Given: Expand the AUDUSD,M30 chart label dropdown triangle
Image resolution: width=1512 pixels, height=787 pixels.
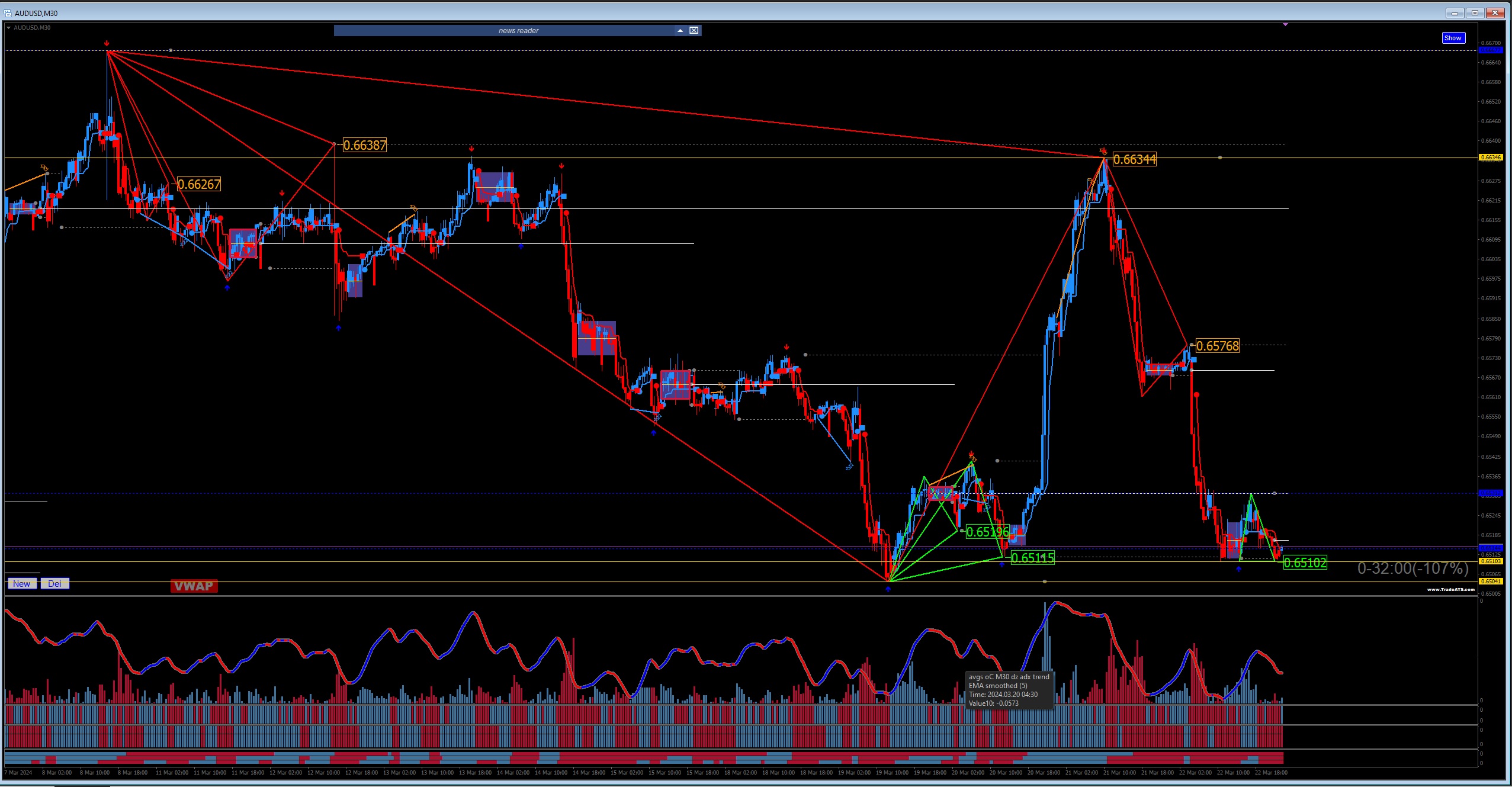Looking at the screenshot, I should [x=9, y=28].
